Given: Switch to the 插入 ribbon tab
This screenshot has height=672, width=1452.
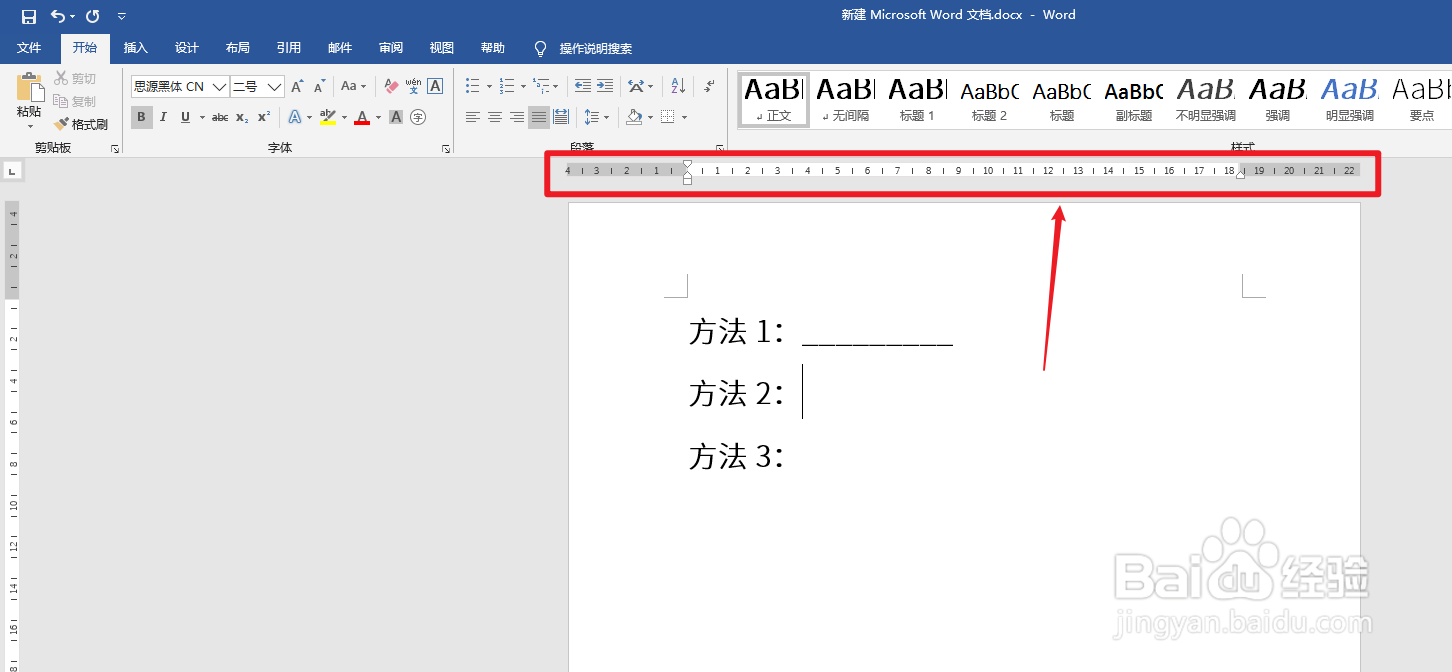Looking at the screenshot, I should 135,47.
